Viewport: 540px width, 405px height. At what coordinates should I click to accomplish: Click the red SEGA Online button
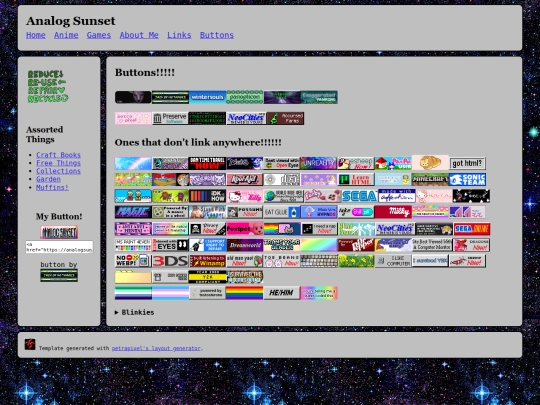click(x=471, y=229)
